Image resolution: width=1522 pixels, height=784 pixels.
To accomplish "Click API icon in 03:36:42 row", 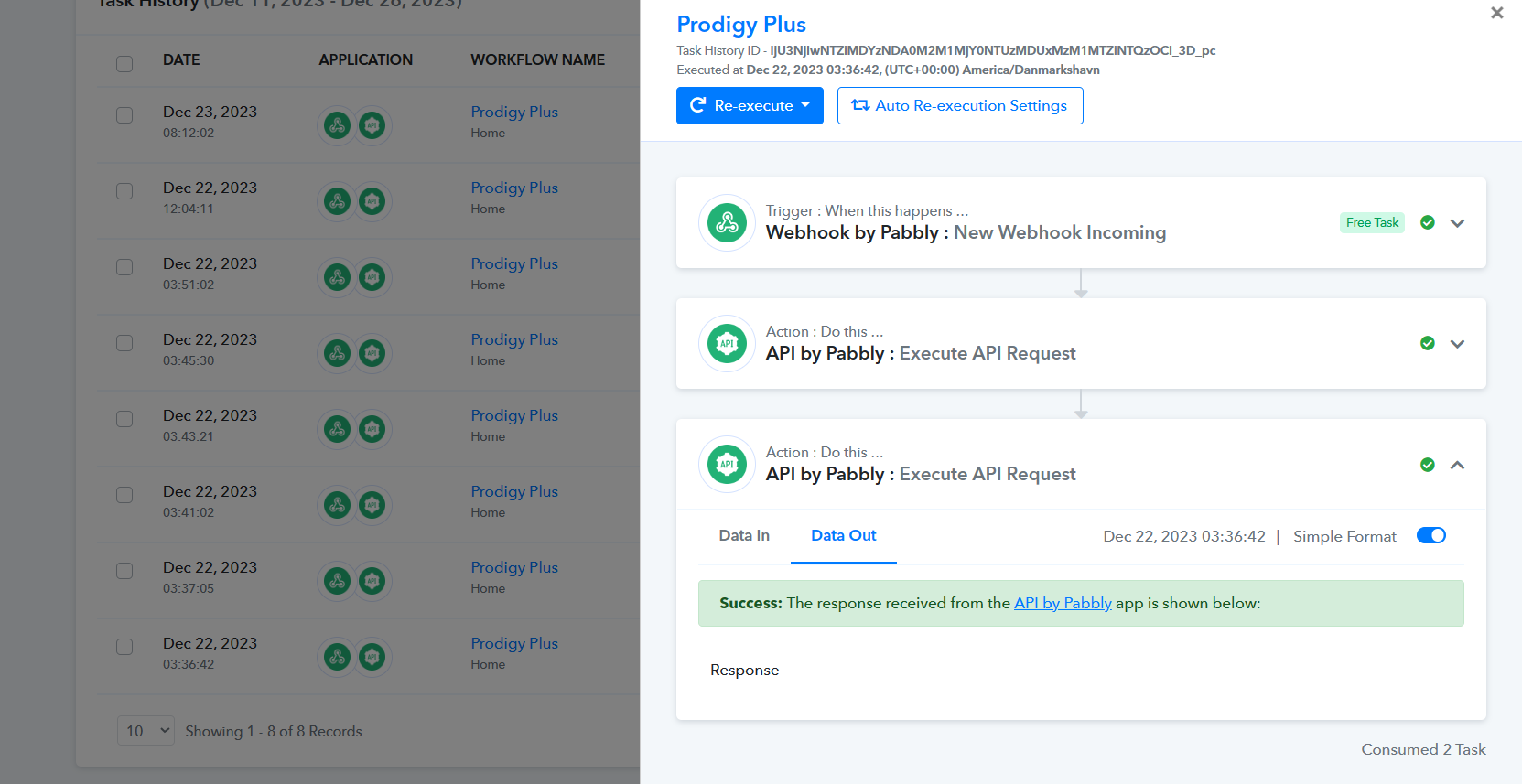I will tap(372, 657).
